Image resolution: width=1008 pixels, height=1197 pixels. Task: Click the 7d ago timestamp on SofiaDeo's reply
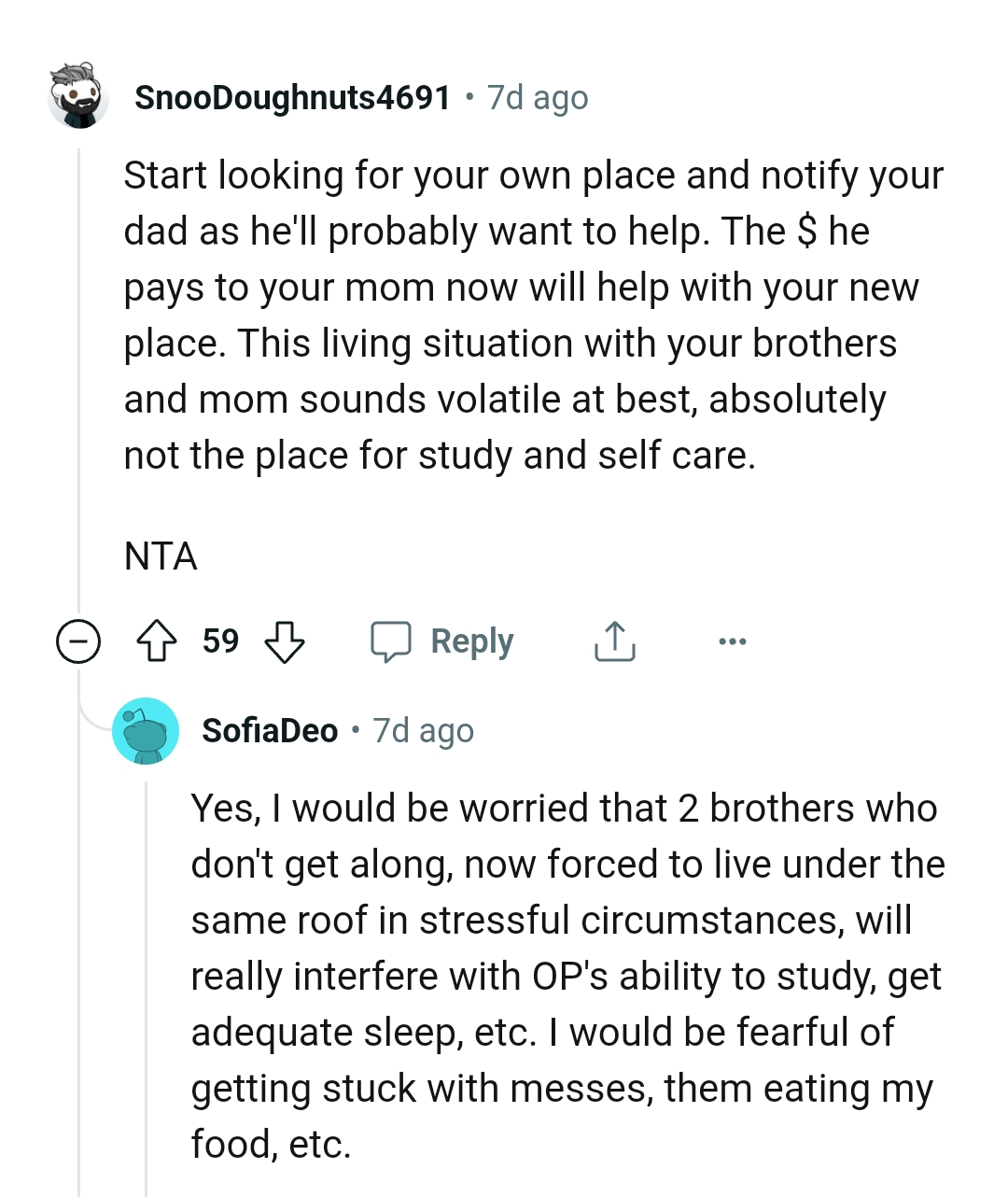(x=422, y=731)
